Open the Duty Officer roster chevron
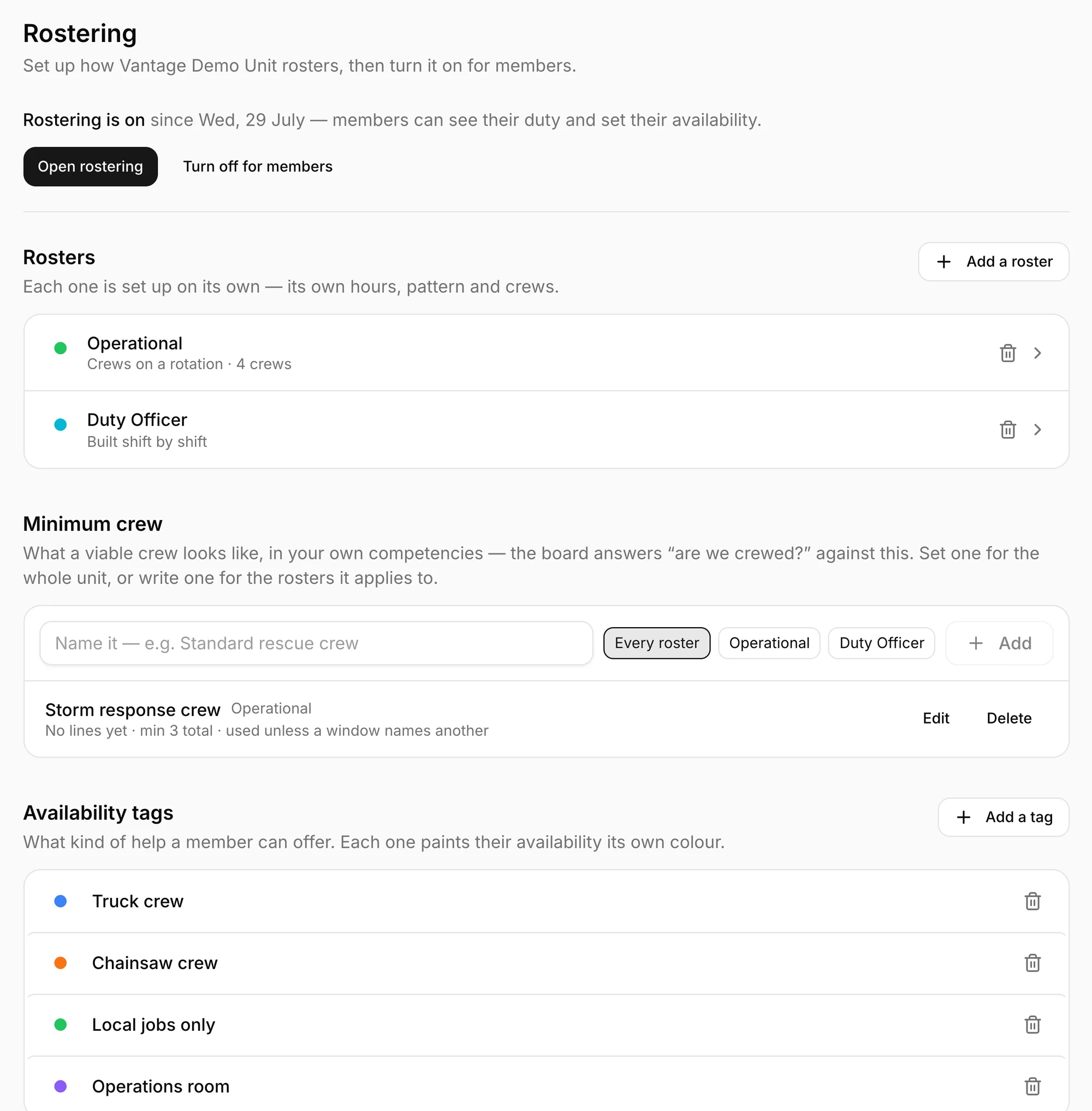 [1037, 430]
